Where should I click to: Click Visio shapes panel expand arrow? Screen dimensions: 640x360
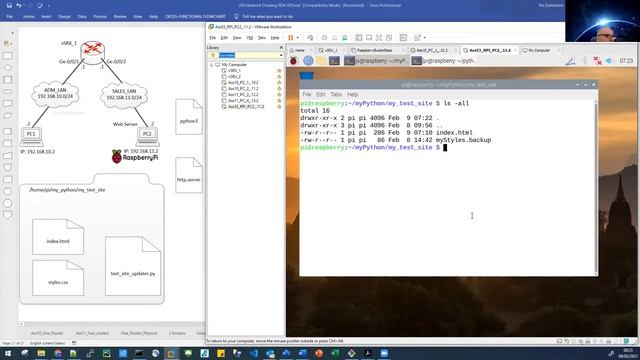12,33
